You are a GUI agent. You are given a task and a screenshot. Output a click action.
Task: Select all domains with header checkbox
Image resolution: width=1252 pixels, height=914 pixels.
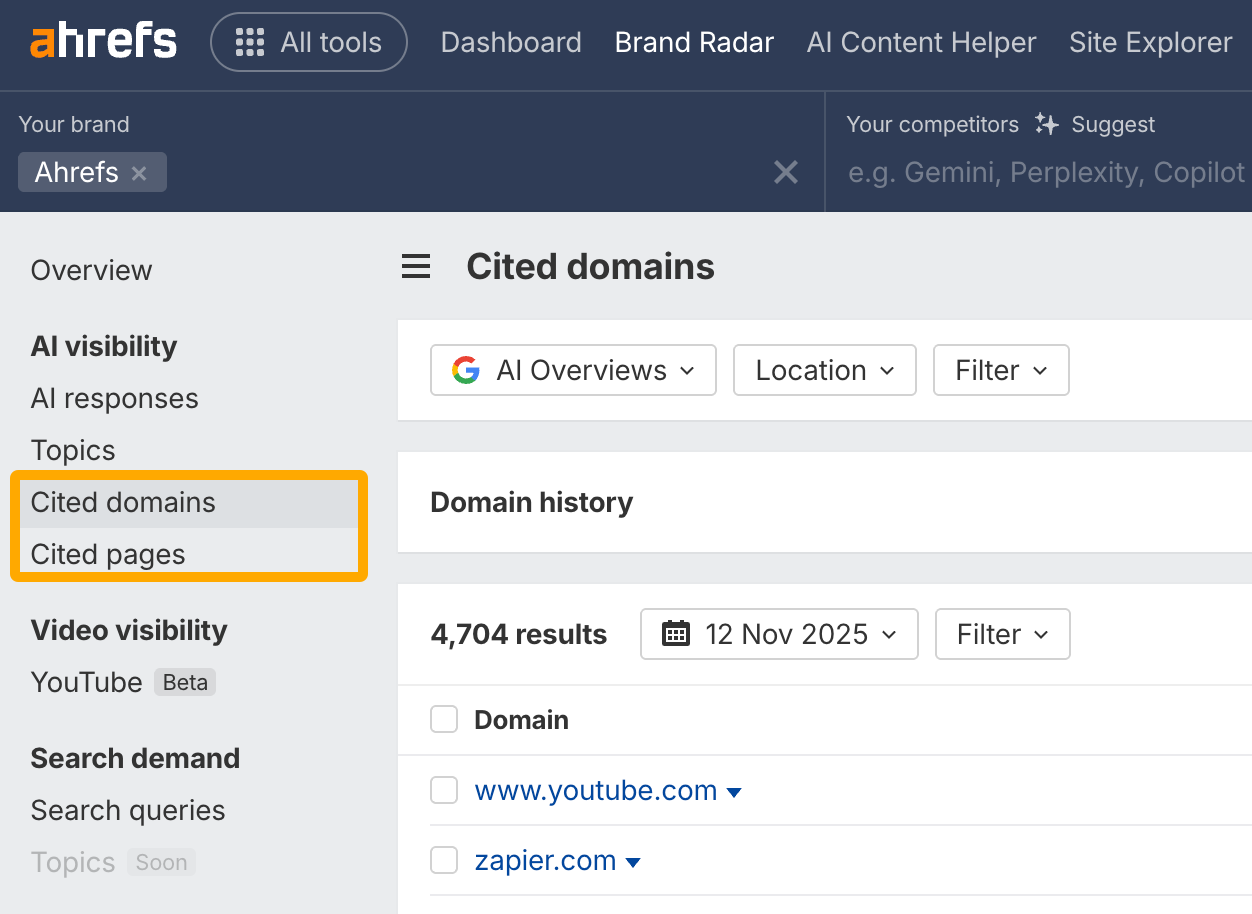[444, 720]
